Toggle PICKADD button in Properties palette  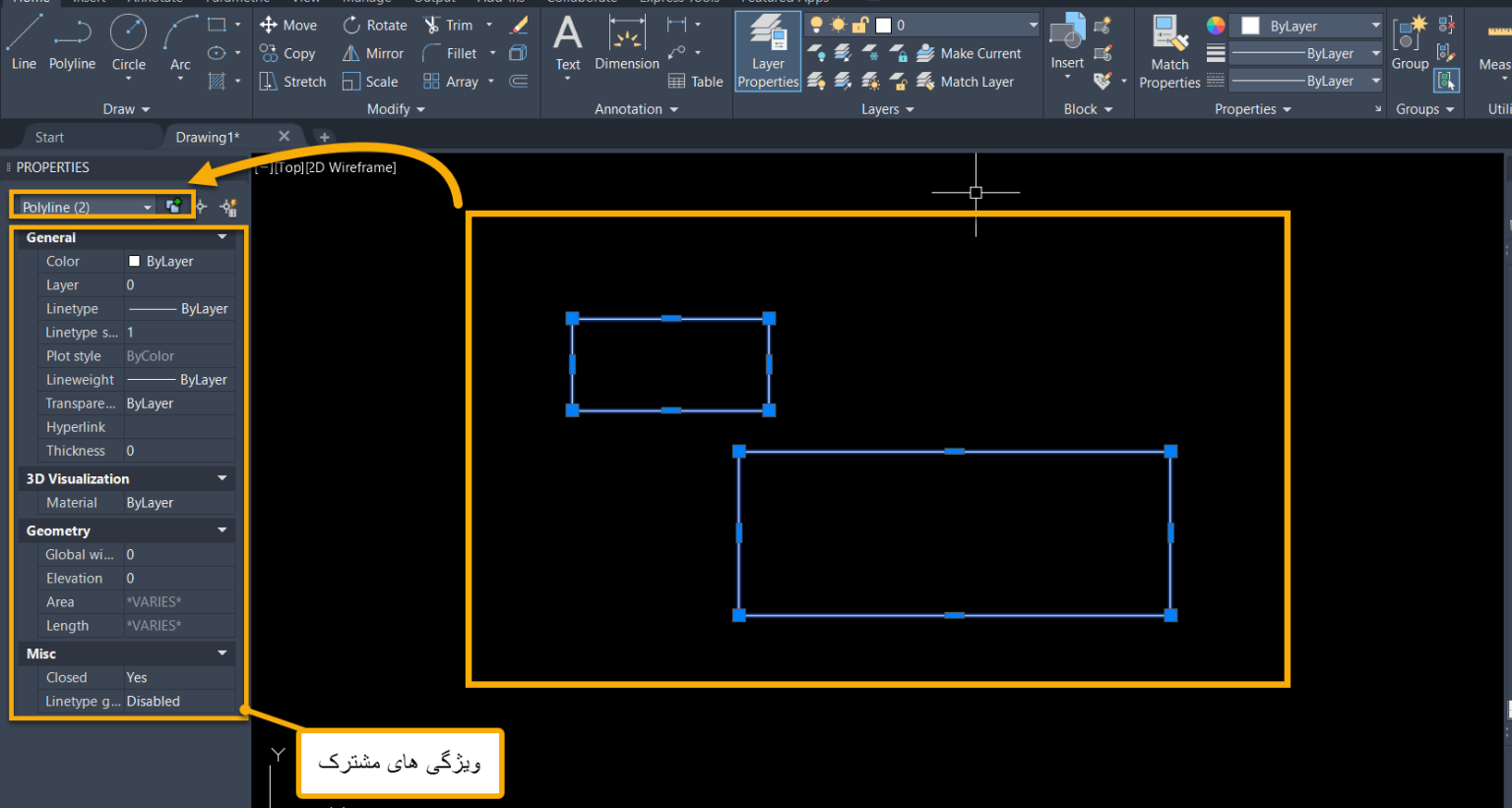pyautogui.click(x=174, y=206)
